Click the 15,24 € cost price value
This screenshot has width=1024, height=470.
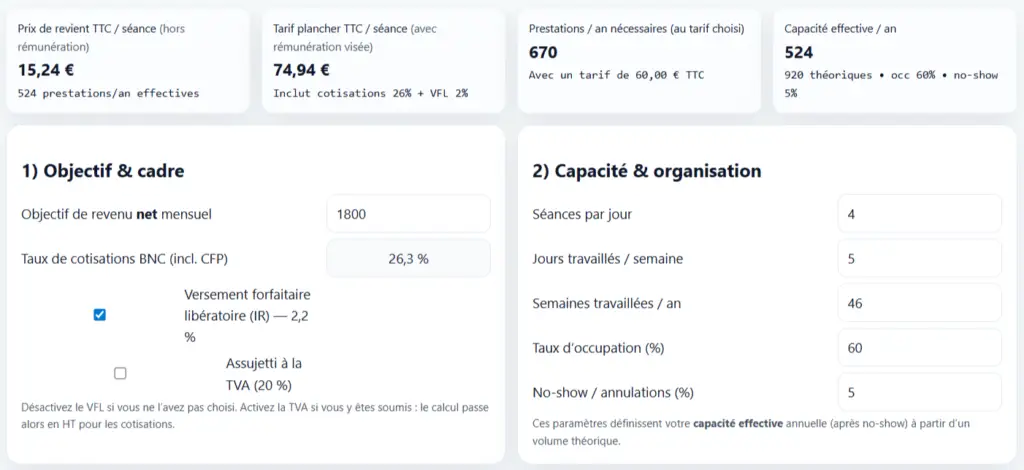pos(46,70)
